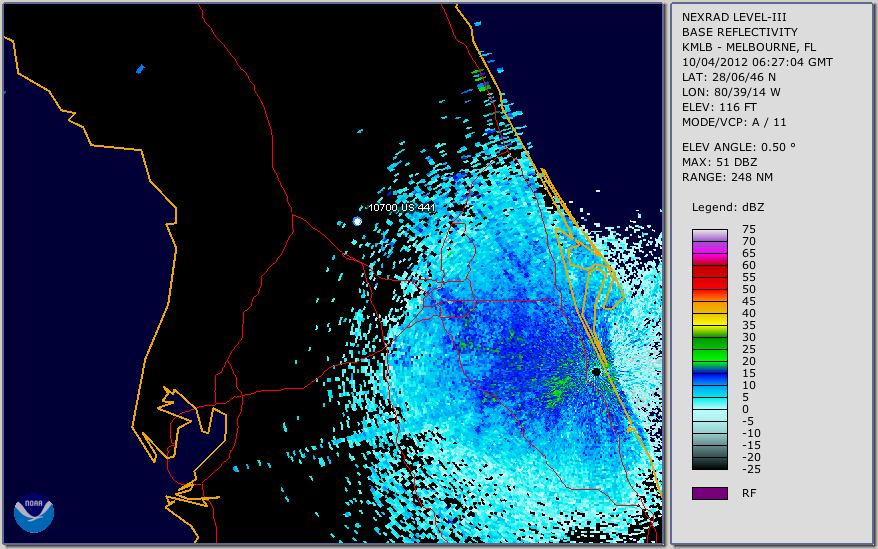Click the NOAA logo on the map

tap(34, 513)
